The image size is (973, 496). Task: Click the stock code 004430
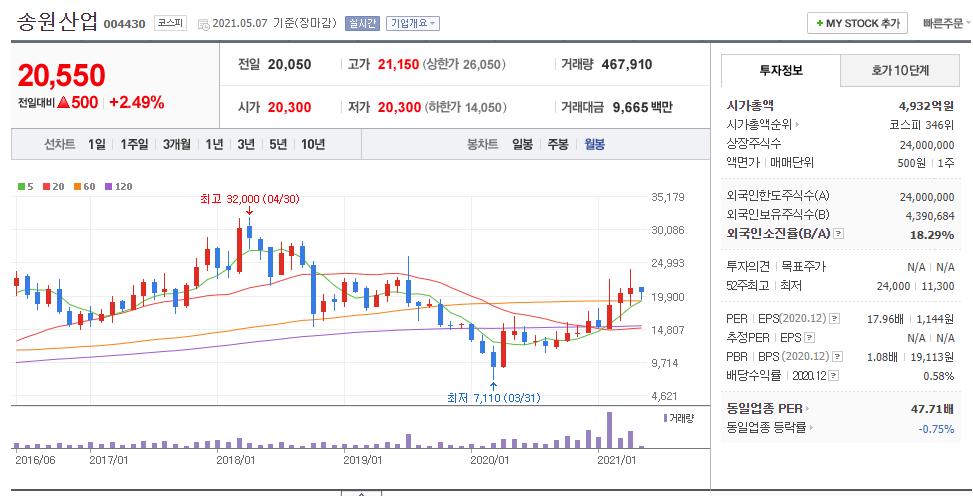(x=124, y=24)
